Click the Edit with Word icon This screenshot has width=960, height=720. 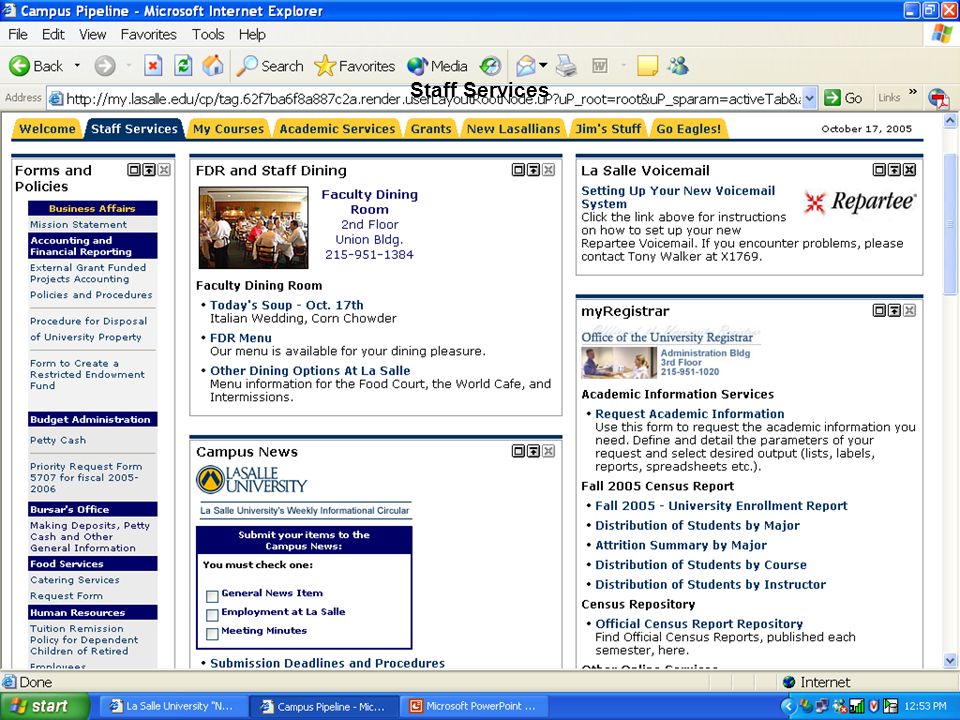click(599, 66)
